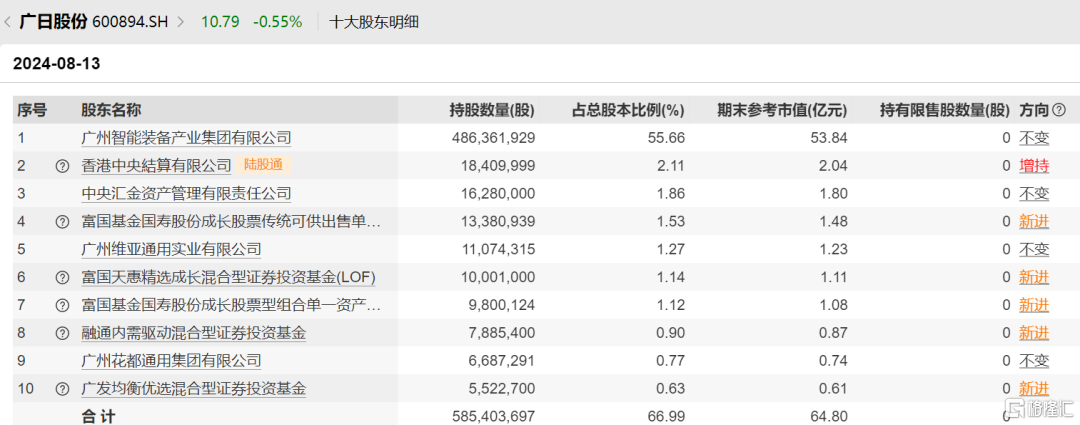Sort by 持有限售股数量(股) column header
Screen dimensions: 1080x425
click(x=945, y=110)
